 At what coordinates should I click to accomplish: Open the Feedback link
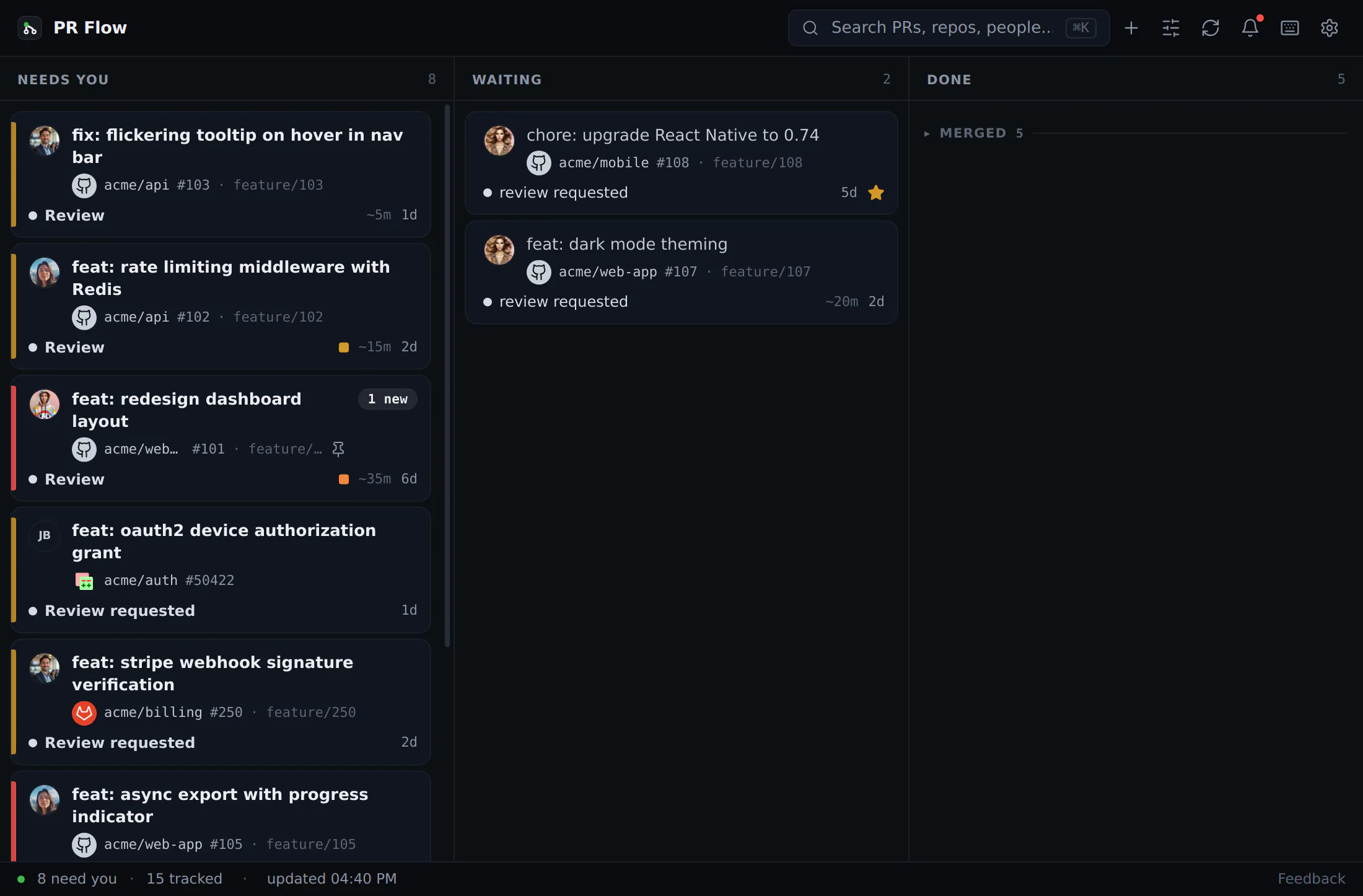pos(1312,879)
